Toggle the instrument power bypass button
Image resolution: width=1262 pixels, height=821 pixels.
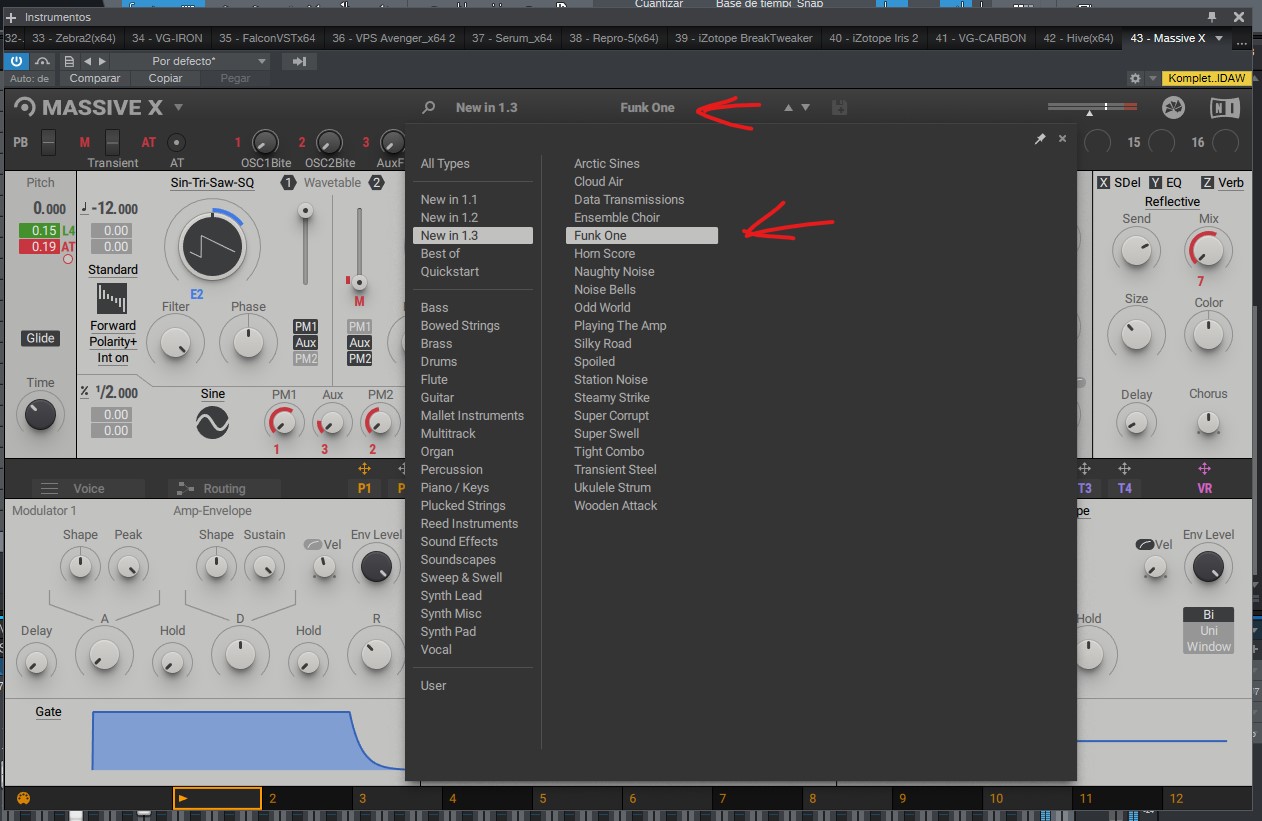tap(16, 61)
